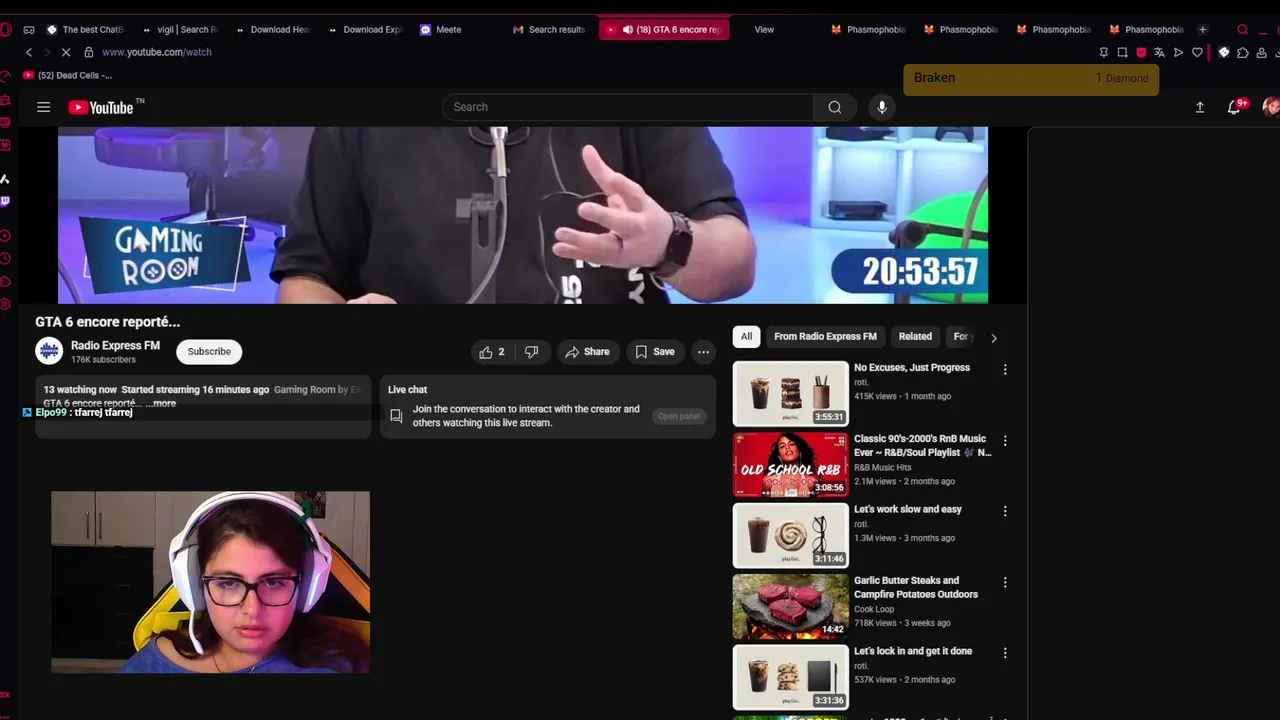Open options for Let's work slow and easy
This screenshot has width=1280, height=720.
1005,511
